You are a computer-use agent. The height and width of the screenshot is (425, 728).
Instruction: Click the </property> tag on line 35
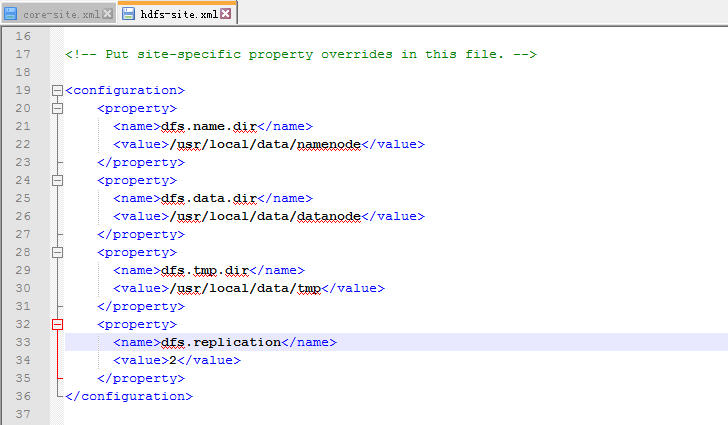(141, 379)
